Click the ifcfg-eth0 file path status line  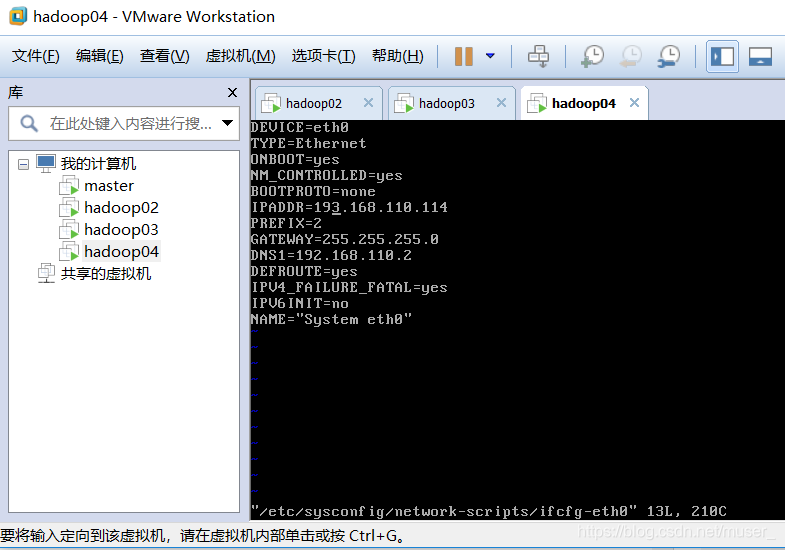489,511
